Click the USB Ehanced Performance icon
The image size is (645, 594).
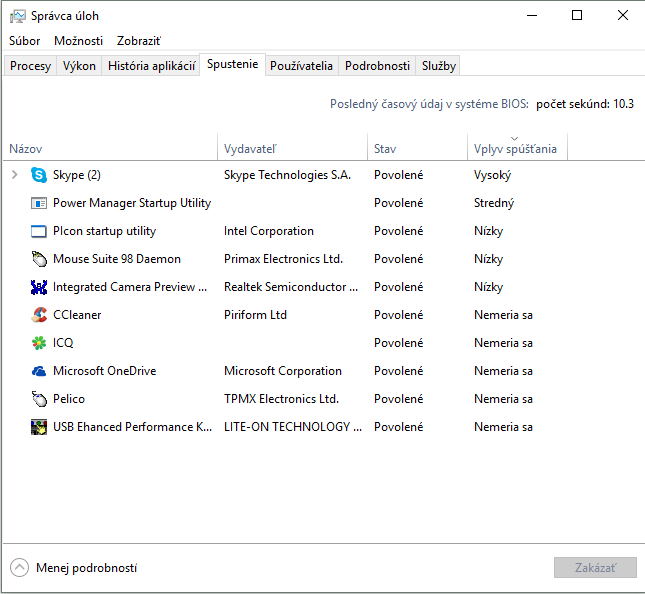(39, 427)
